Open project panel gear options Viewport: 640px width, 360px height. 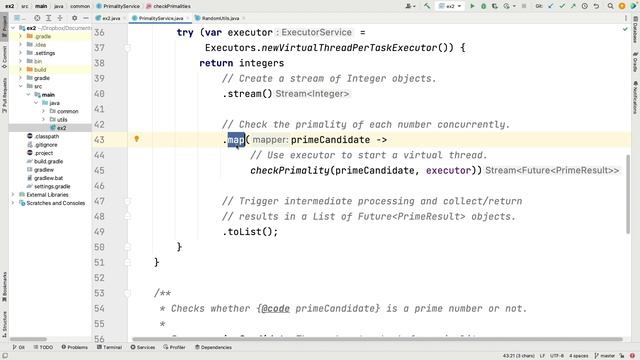coord(74,18)
